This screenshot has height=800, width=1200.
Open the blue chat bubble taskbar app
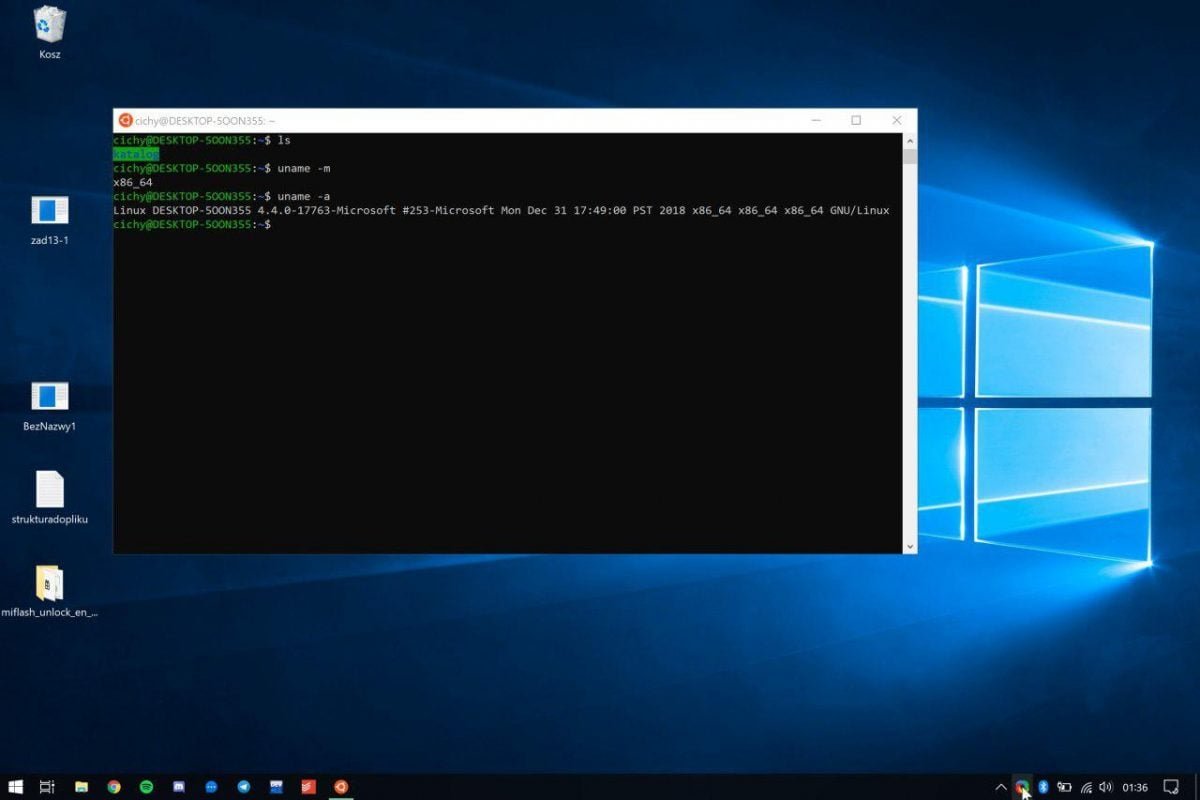coord(211,787)
